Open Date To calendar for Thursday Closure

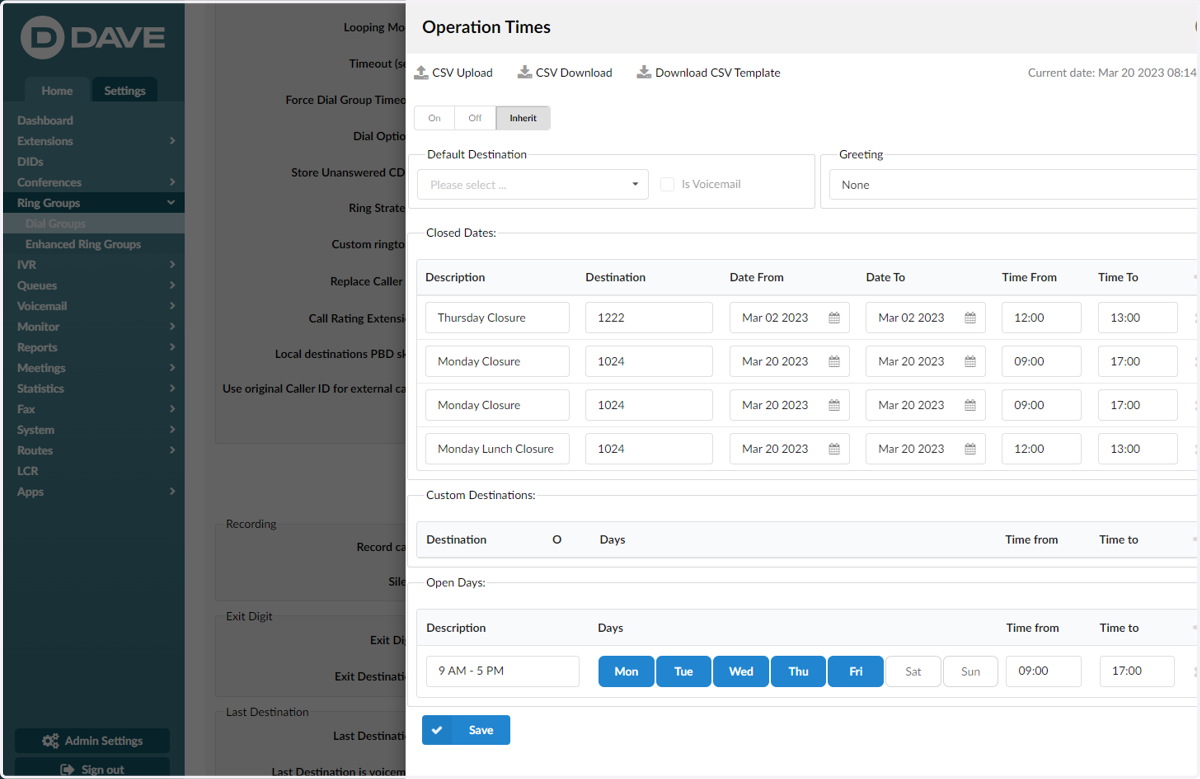coord(970,318)
